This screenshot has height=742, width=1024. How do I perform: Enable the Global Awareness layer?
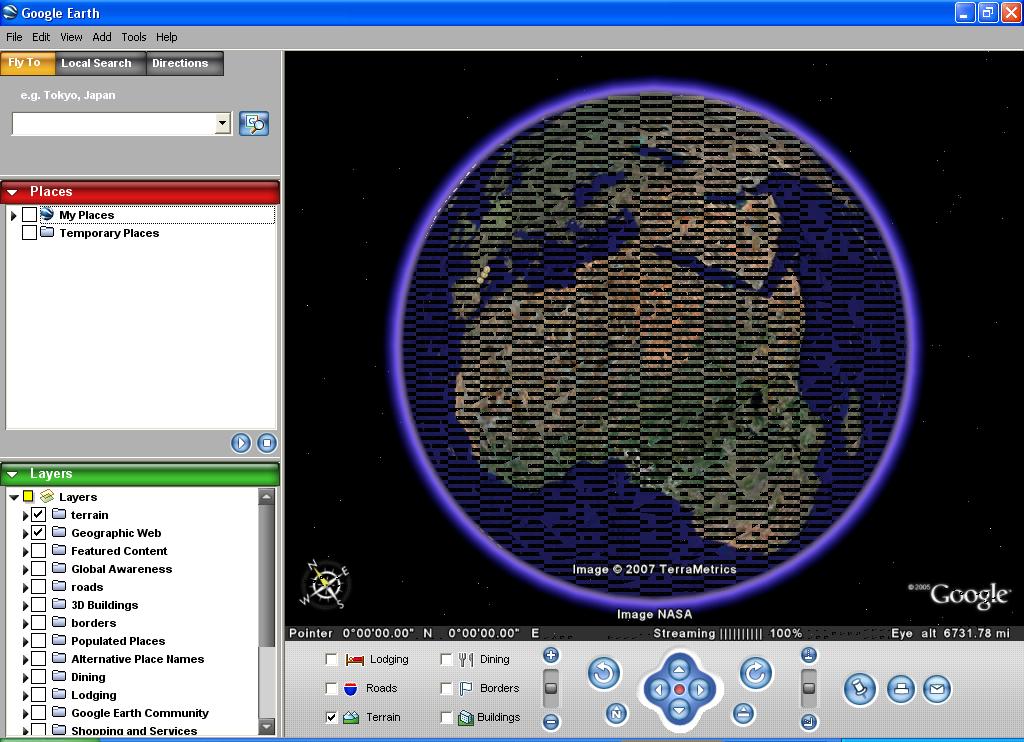39,569
